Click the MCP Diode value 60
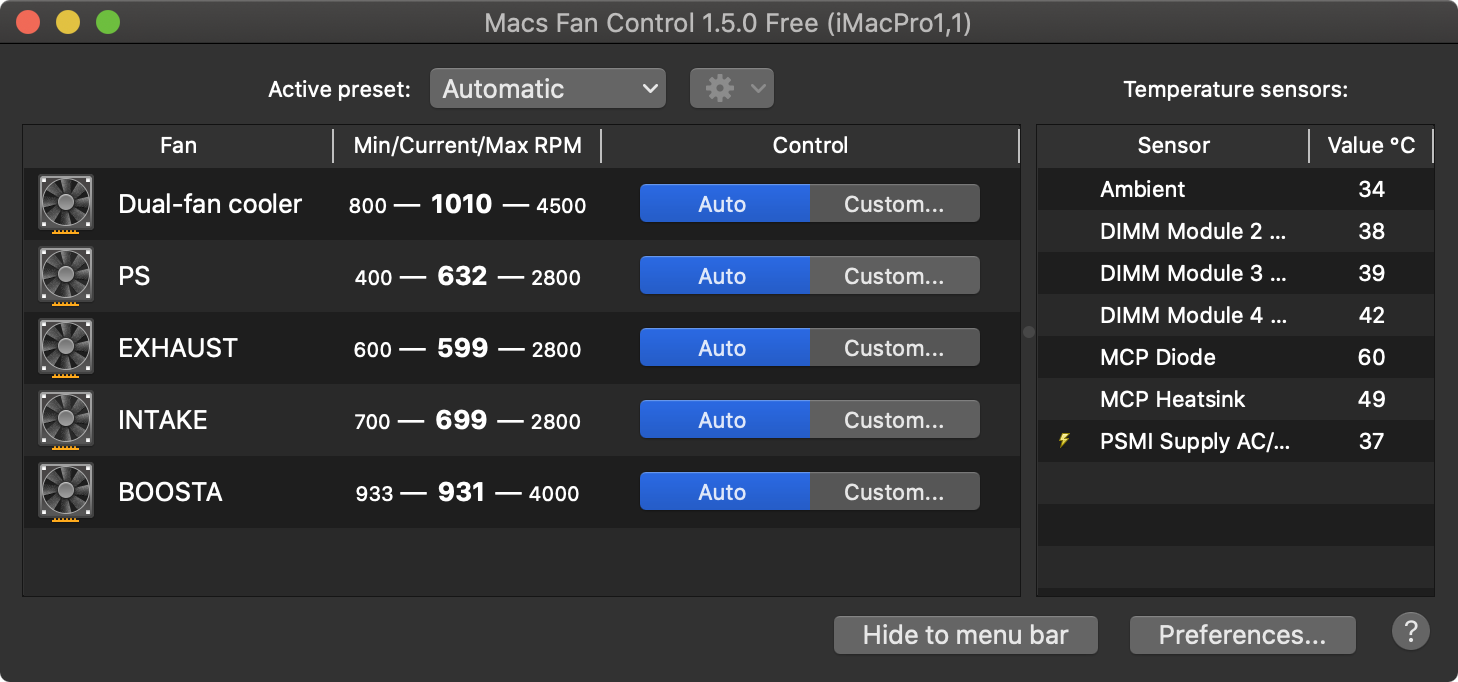The image size is (1458, 682). [1371, 357]
